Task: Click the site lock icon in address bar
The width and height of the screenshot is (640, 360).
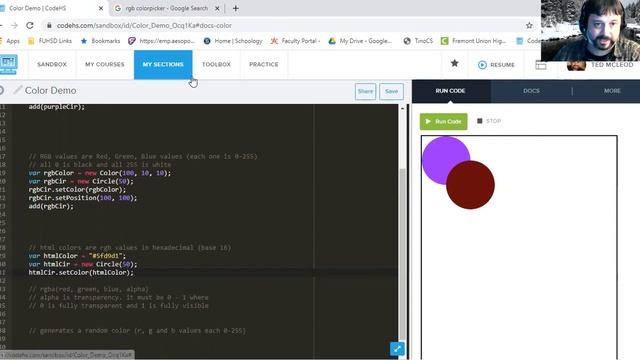Action: [x=49, y=25]
